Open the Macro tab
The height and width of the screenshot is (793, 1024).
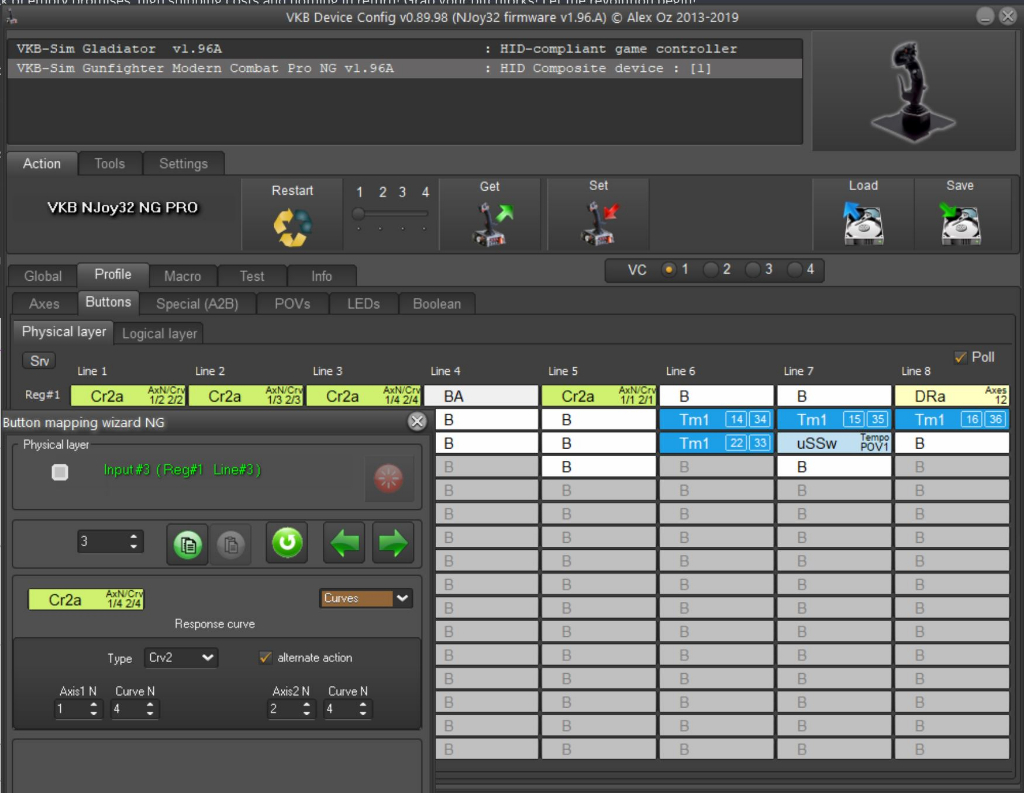coord(182,276)
